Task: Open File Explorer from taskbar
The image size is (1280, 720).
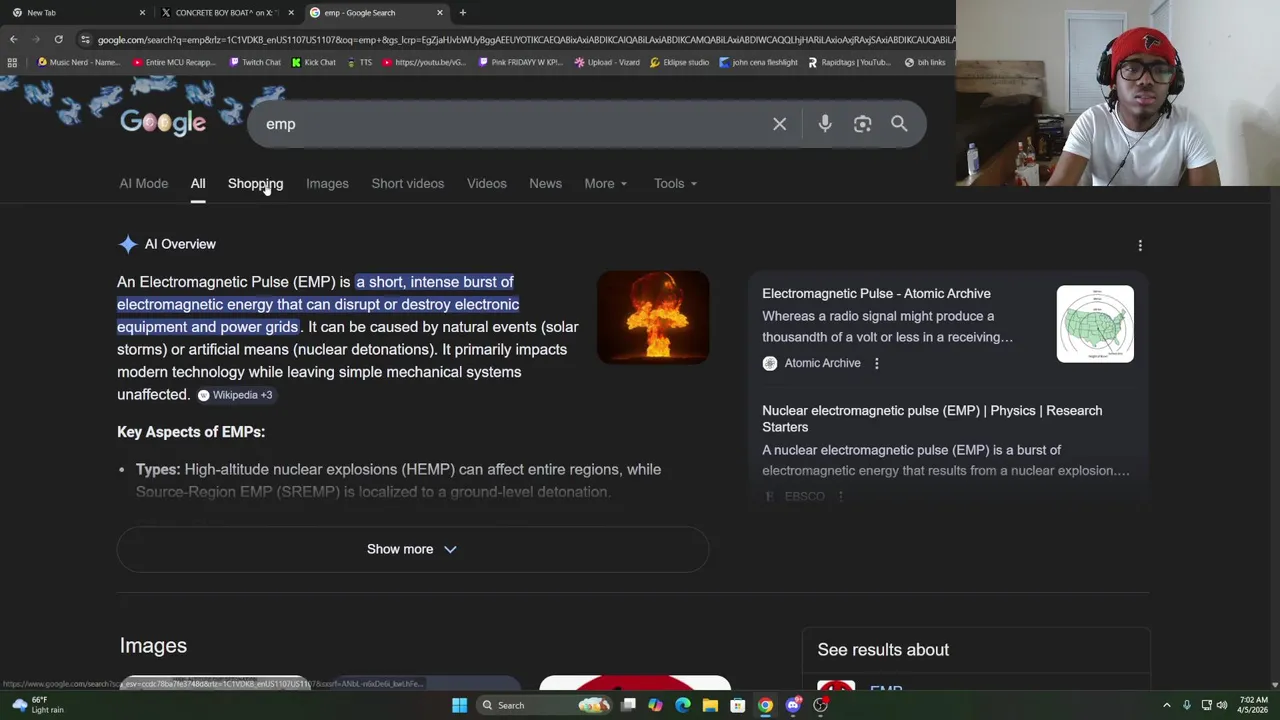Action: 710,705
